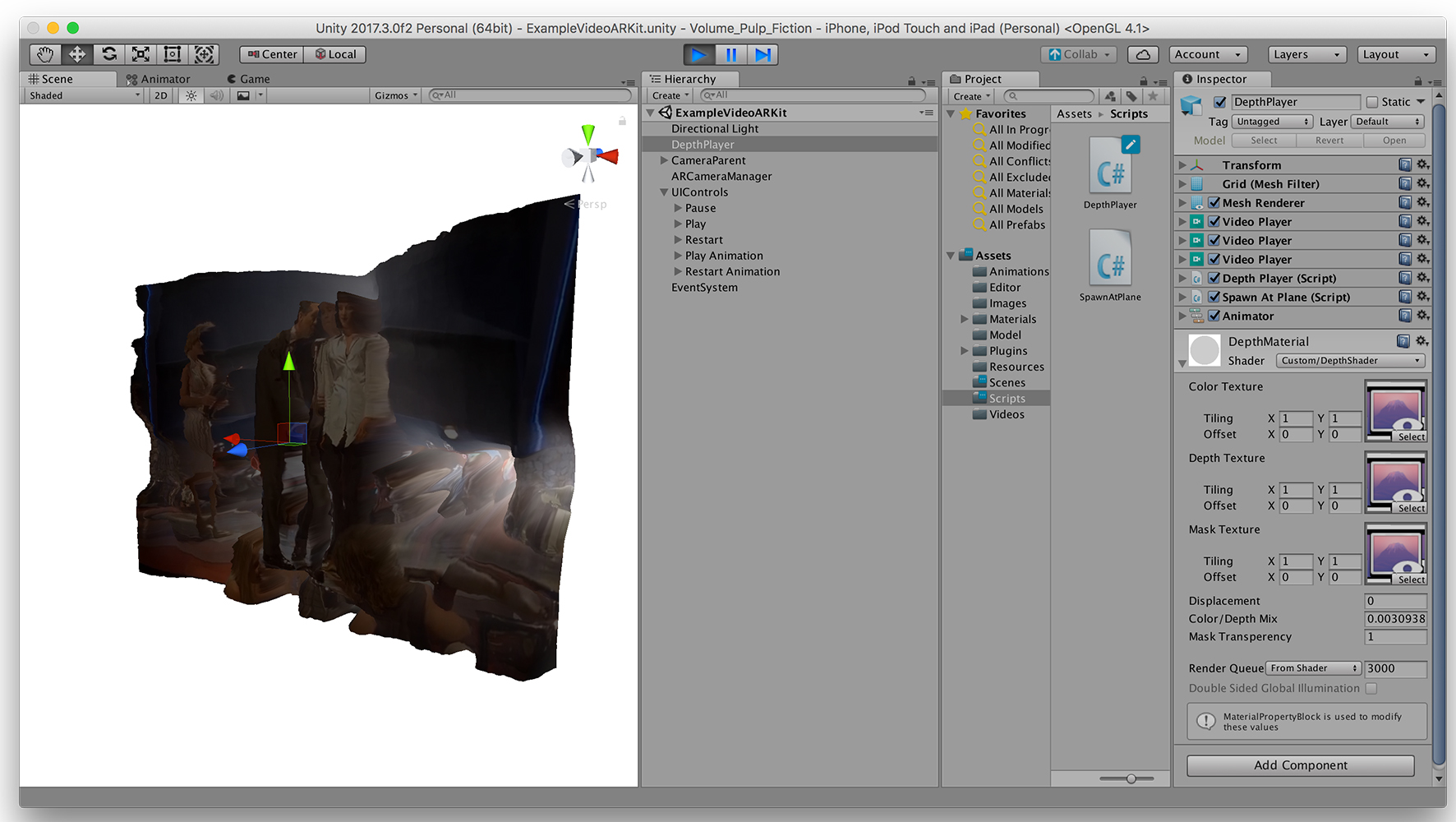
Task: Toggle Center pivot mode button
Action: point(272,54)
